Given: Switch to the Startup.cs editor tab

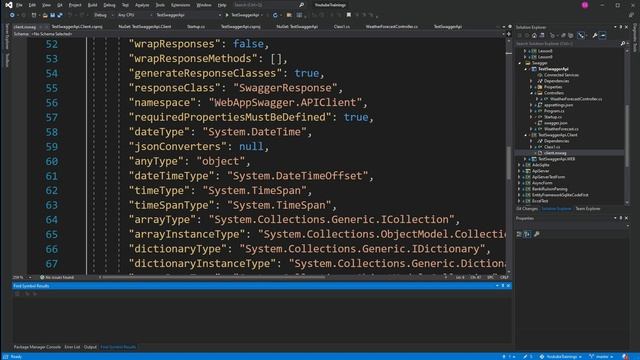Looking at the screenshot, I should (x=196, y=27).
